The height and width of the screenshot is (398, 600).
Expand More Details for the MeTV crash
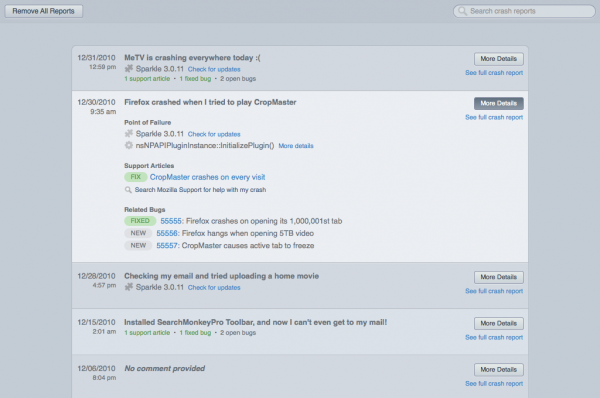coord(499,59)
